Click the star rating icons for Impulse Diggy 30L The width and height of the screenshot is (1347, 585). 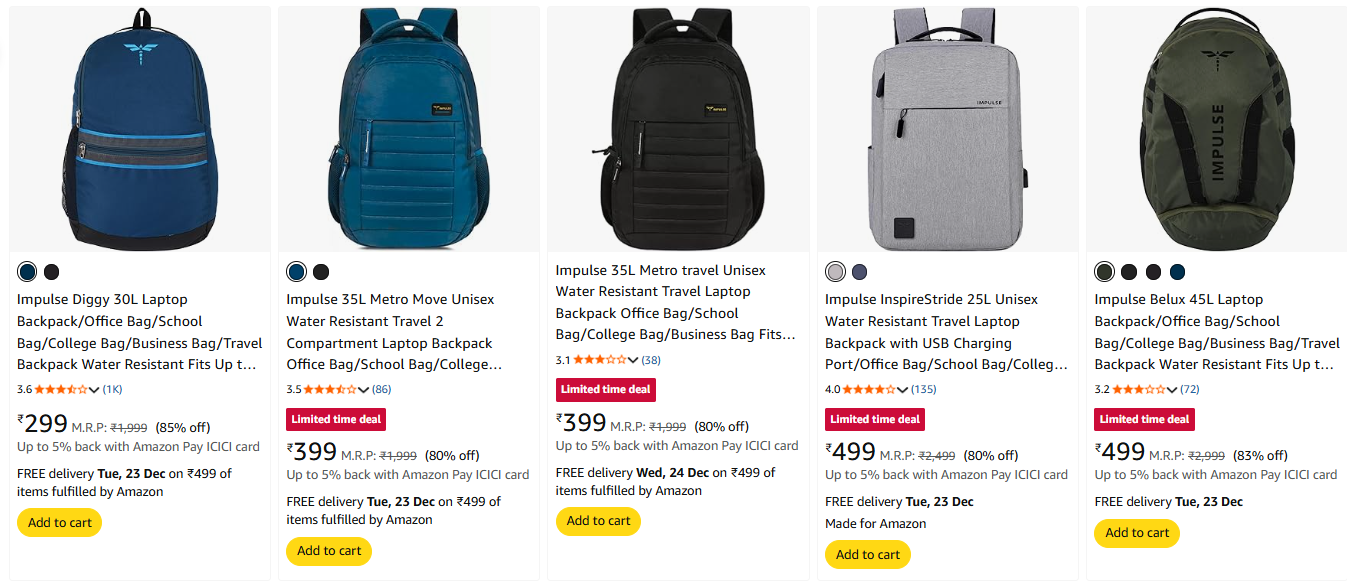pos(61,389)
